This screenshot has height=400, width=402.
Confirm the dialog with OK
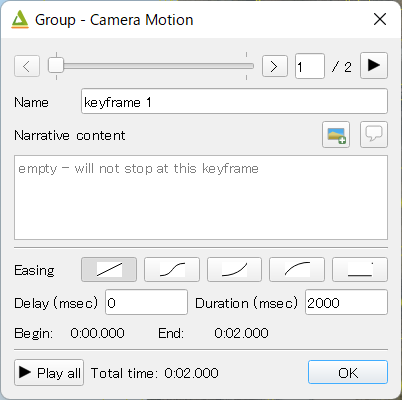[x=348, y=372]
